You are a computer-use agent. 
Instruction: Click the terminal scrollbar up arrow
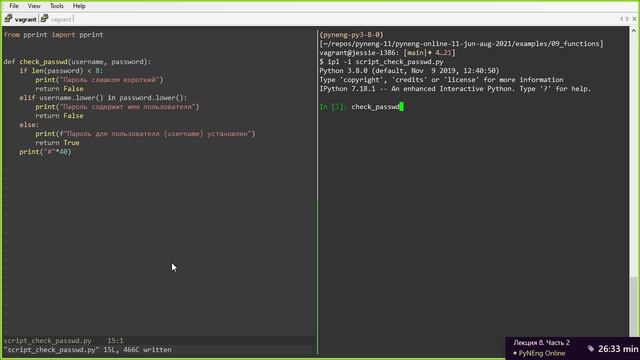point(633,31)
